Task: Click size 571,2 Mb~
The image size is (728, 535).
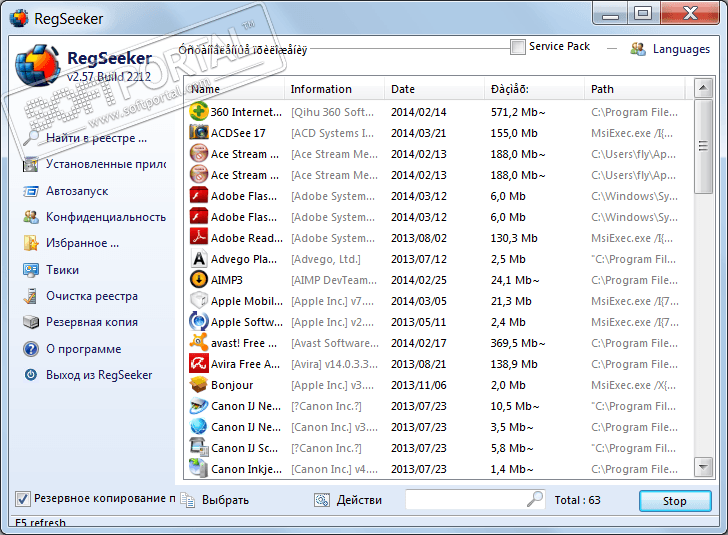Action: [518, 112]
